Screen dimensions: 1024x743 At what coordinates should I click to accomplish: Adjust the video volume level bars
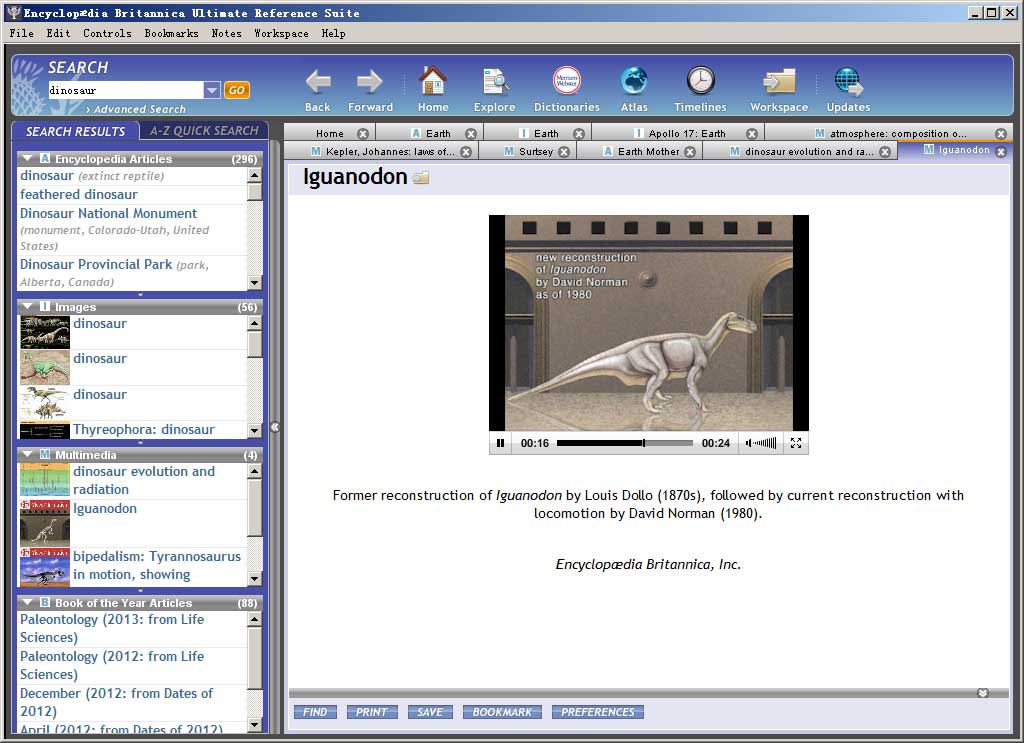click(x=765, y=443)
